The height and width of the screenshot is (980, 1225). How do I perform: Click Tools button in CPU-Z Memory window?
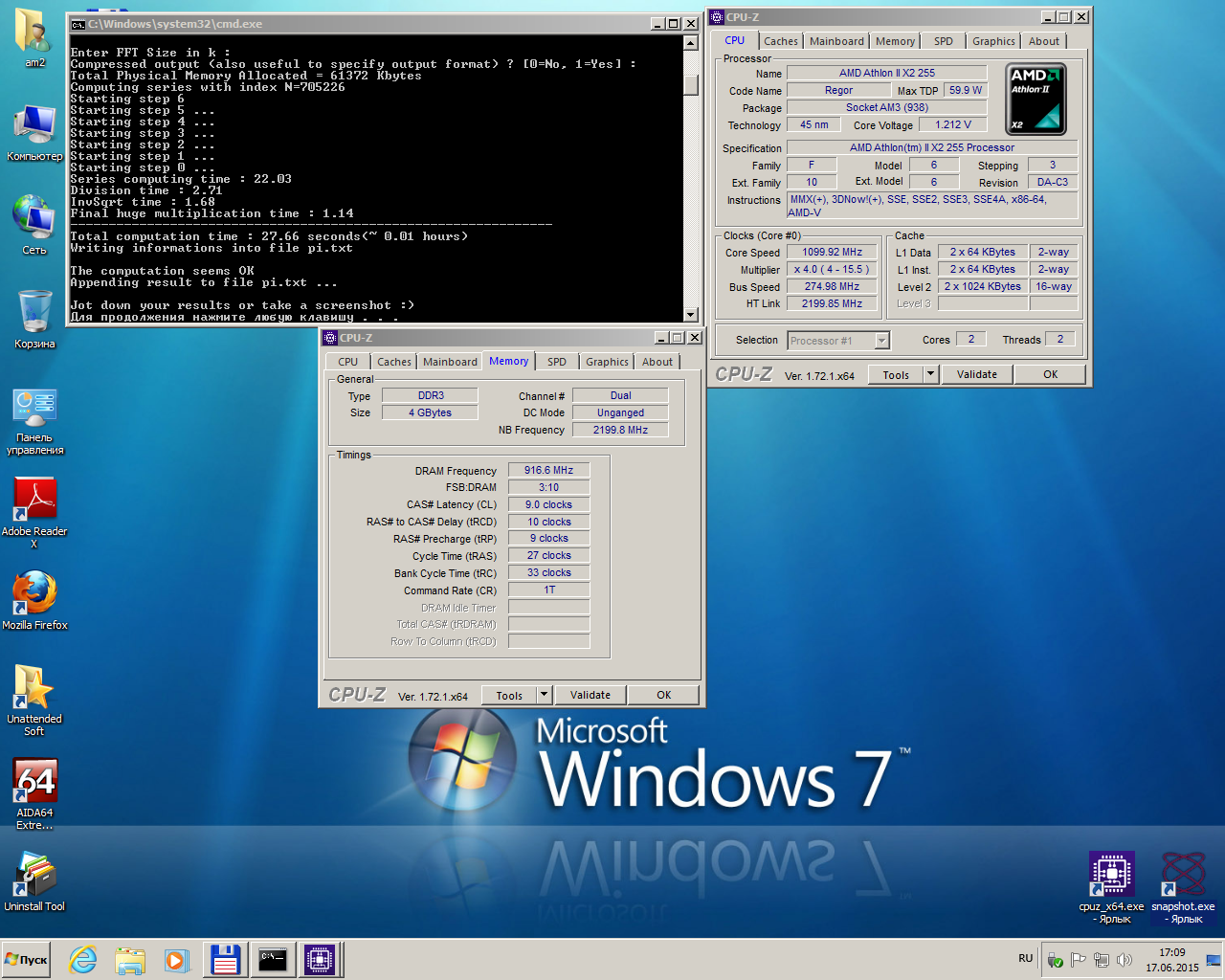(x=509, y=696)
